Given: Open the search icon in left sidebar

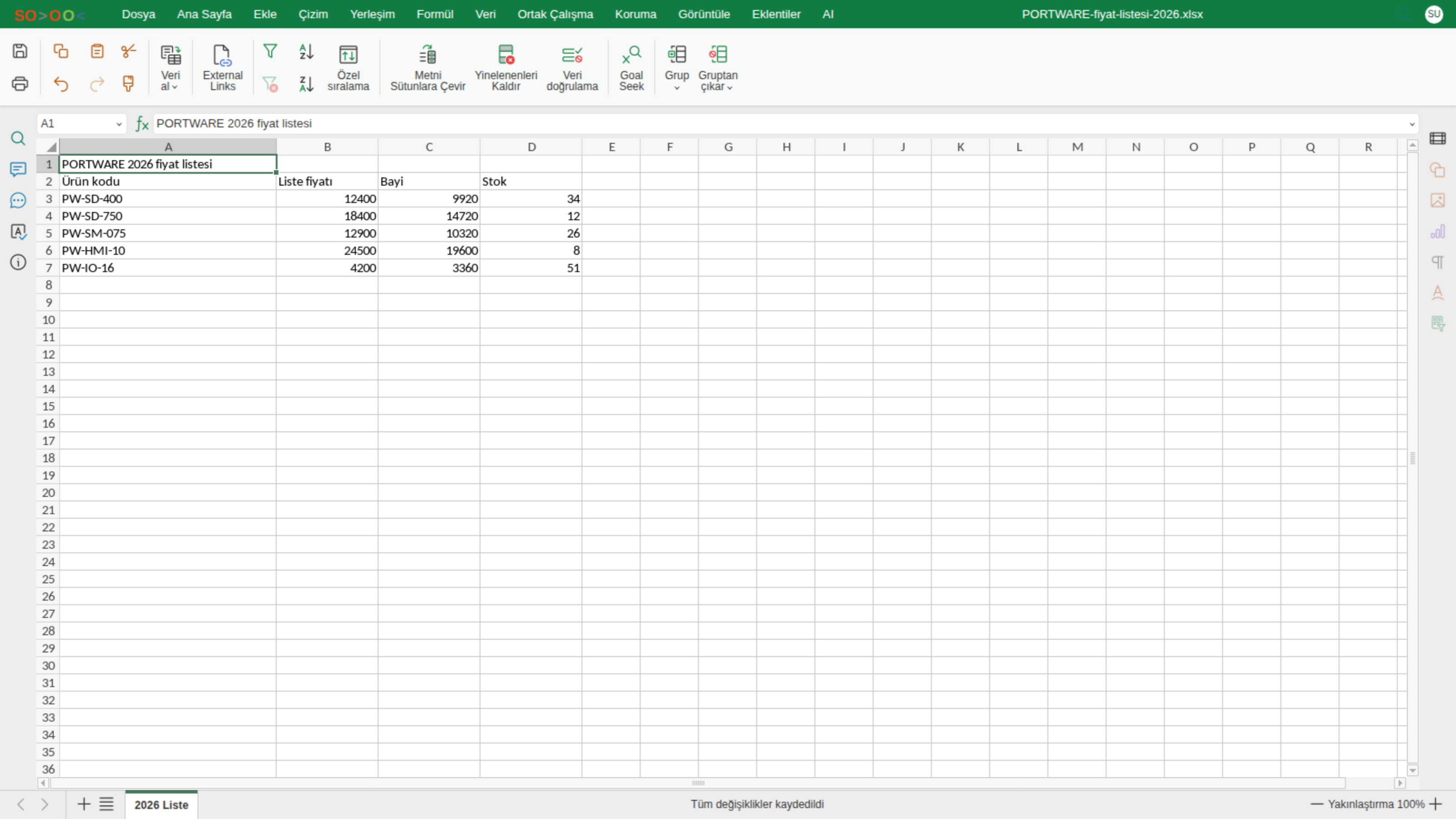Looking at the screenshot, I should 18,138.
